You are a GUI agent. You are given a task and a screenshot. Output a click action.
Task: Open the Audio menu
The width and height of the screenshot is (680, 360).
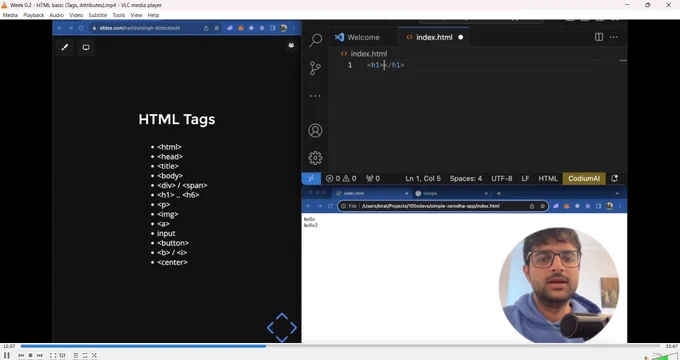56,15
